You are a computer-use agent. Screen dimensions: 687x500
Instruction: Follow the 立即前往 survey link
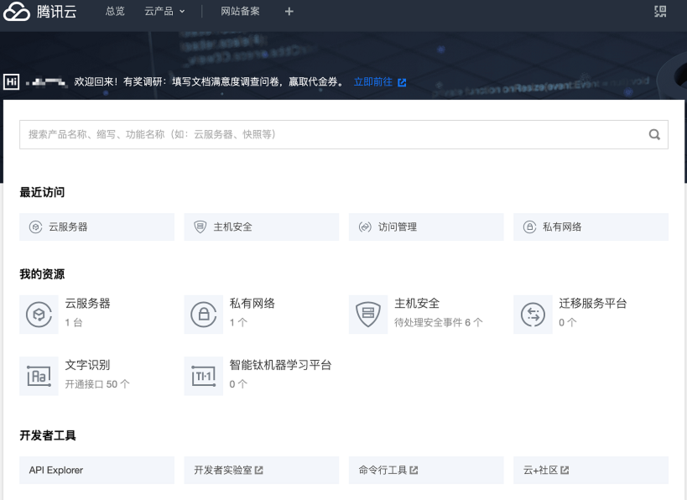coord(373,82)
